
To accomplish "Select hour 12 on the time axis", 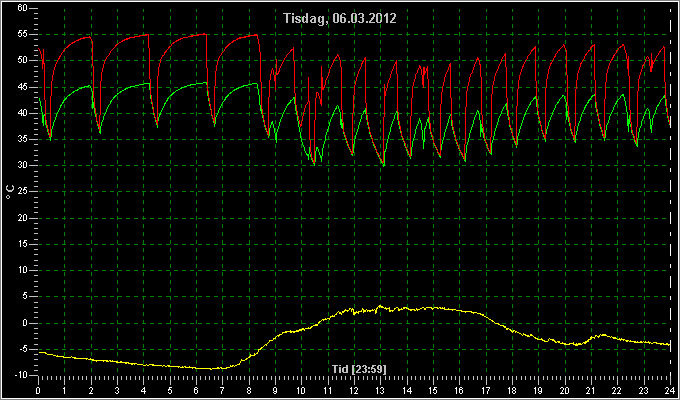I will (354, 391).
